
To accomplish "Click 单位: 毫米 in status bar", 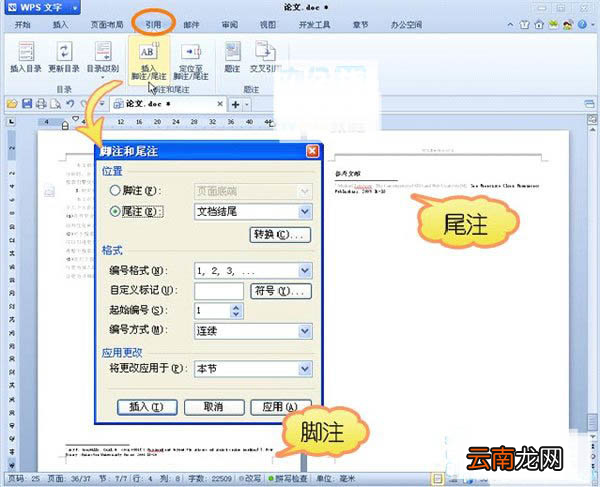I will pos(336,478).
